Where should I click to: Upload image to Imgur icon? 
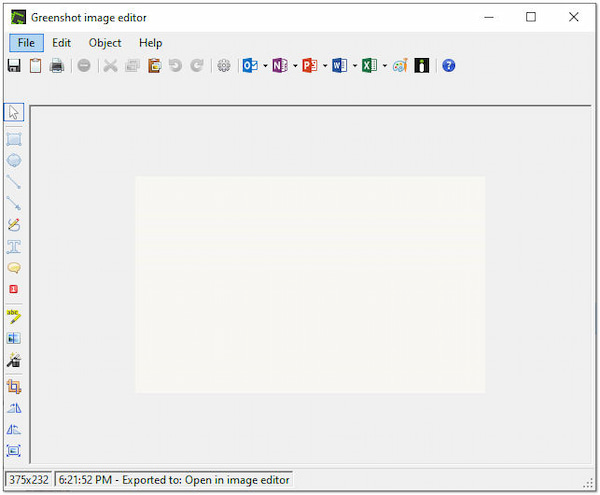tap(422, 66)
